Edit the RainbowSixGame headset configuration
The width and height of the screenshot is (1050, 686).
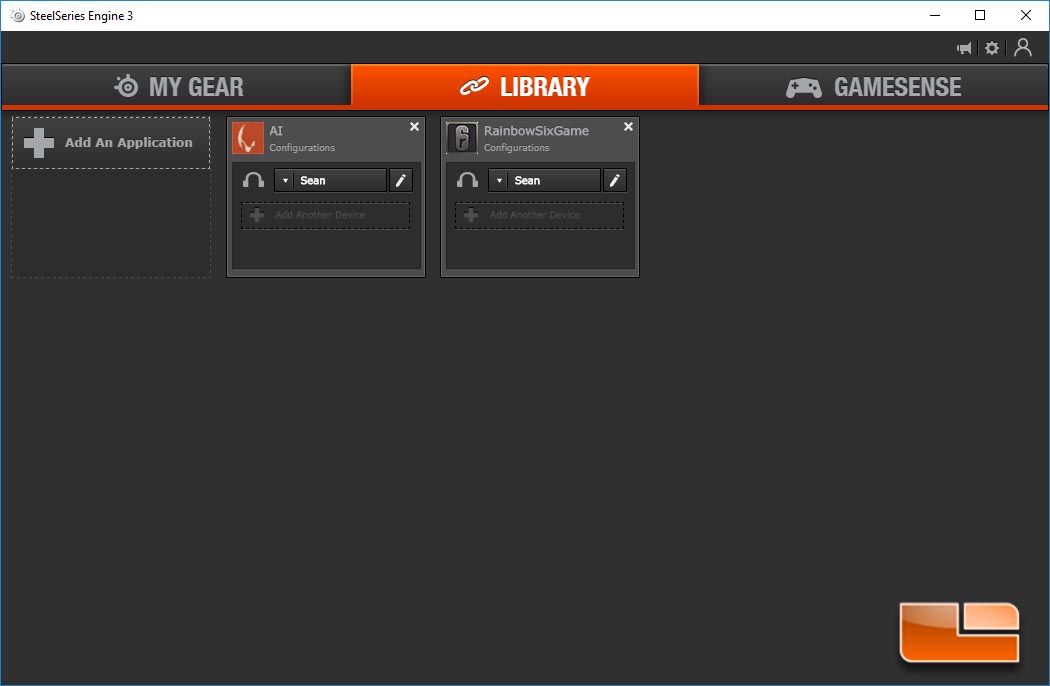click(x=615, y=180)
